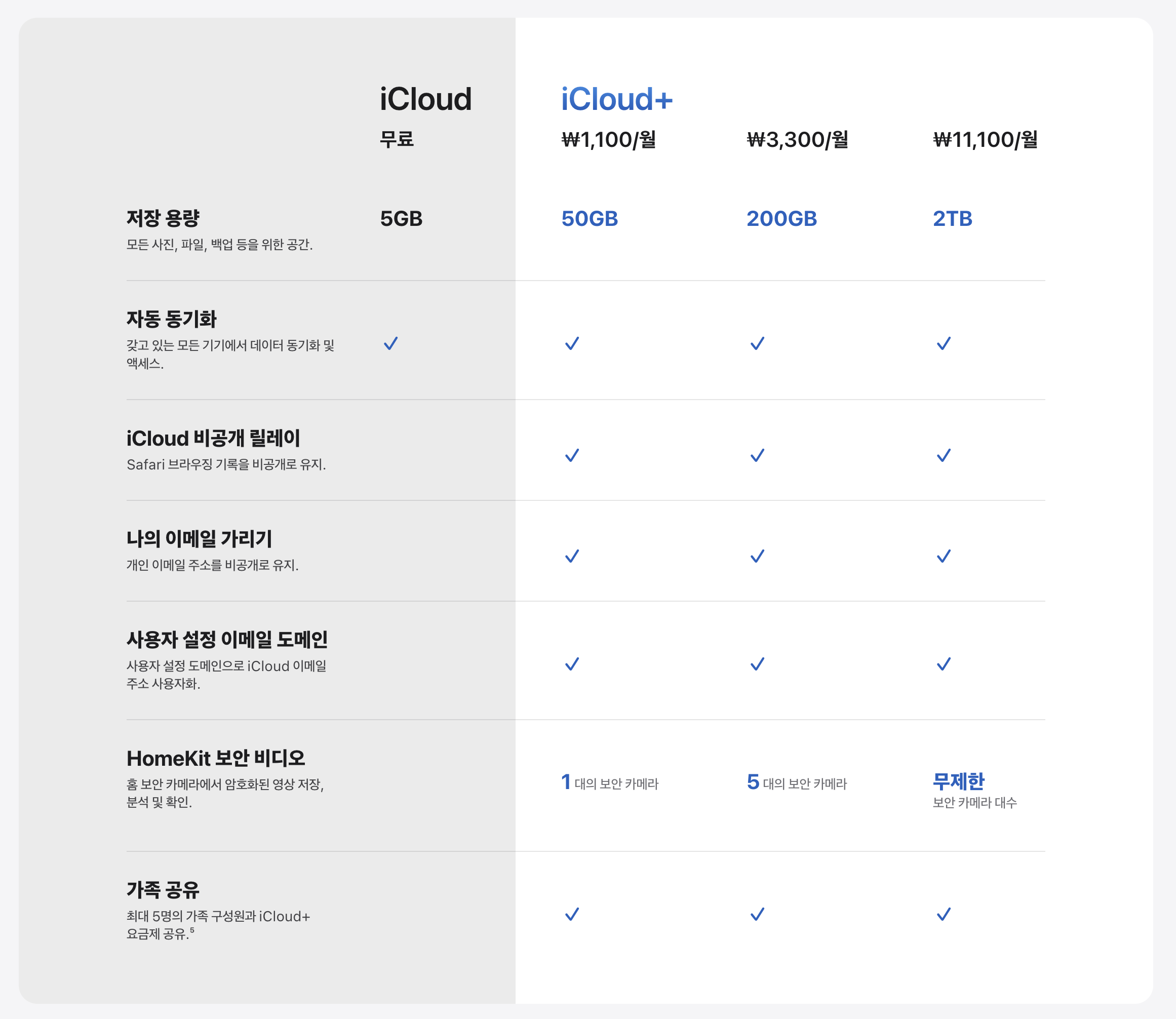Click the 가족 공유 checkmark in the 50GB column
This screenshot has height=1019, width=1176.
[572, 914]
